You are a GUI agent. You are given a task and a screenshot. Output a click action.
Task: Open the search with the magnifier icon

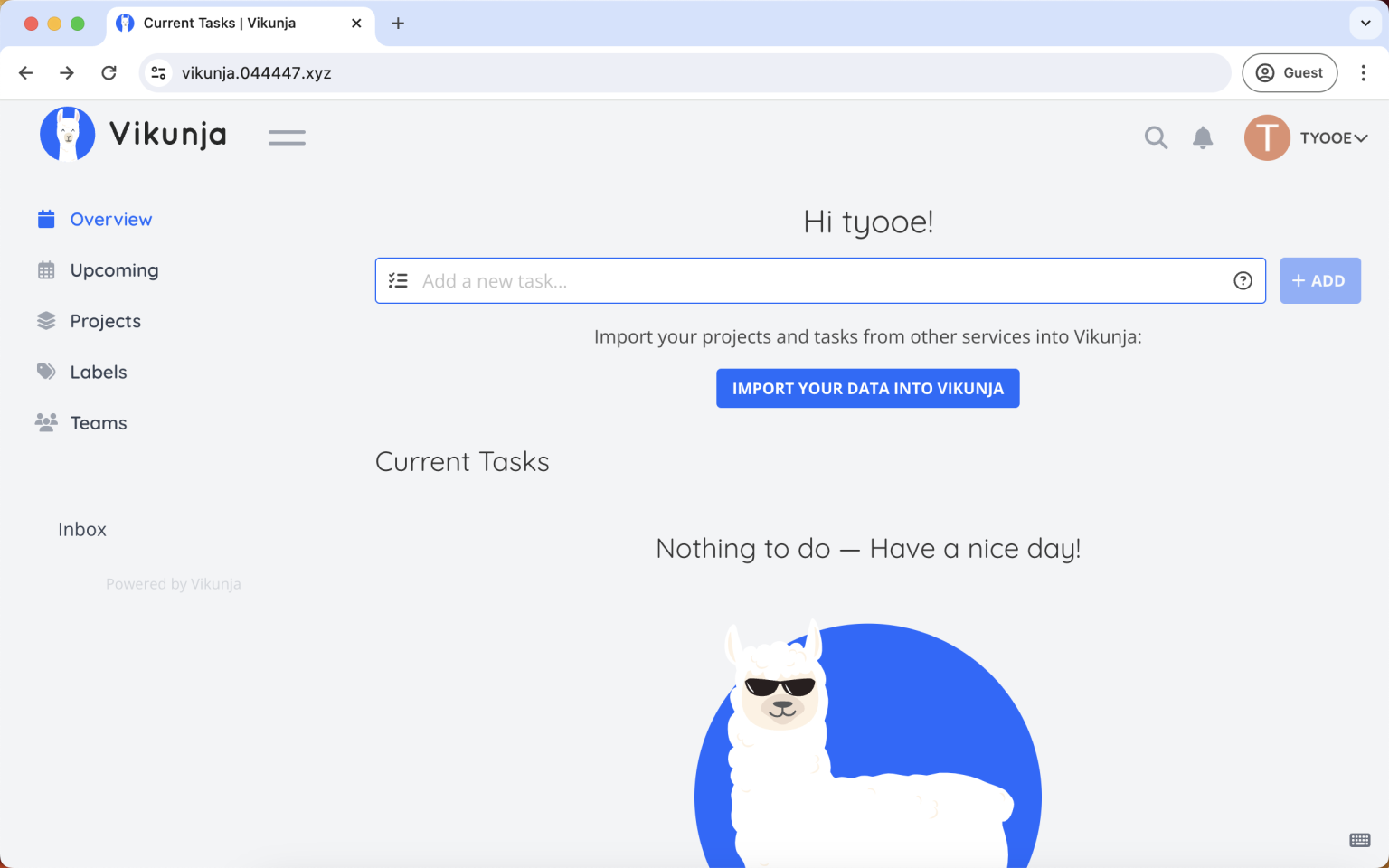(x=1156, y=137)
